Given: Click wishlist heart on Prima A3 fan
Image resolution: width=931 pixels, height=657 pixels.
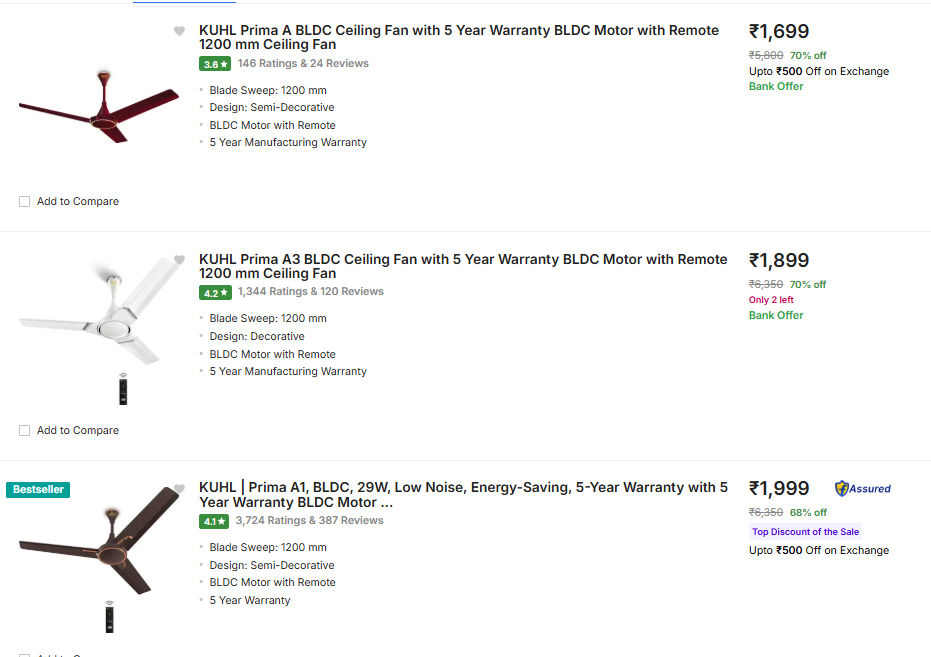Looking at the screenshot, I should pyautogui.click(x=179, y=260).
